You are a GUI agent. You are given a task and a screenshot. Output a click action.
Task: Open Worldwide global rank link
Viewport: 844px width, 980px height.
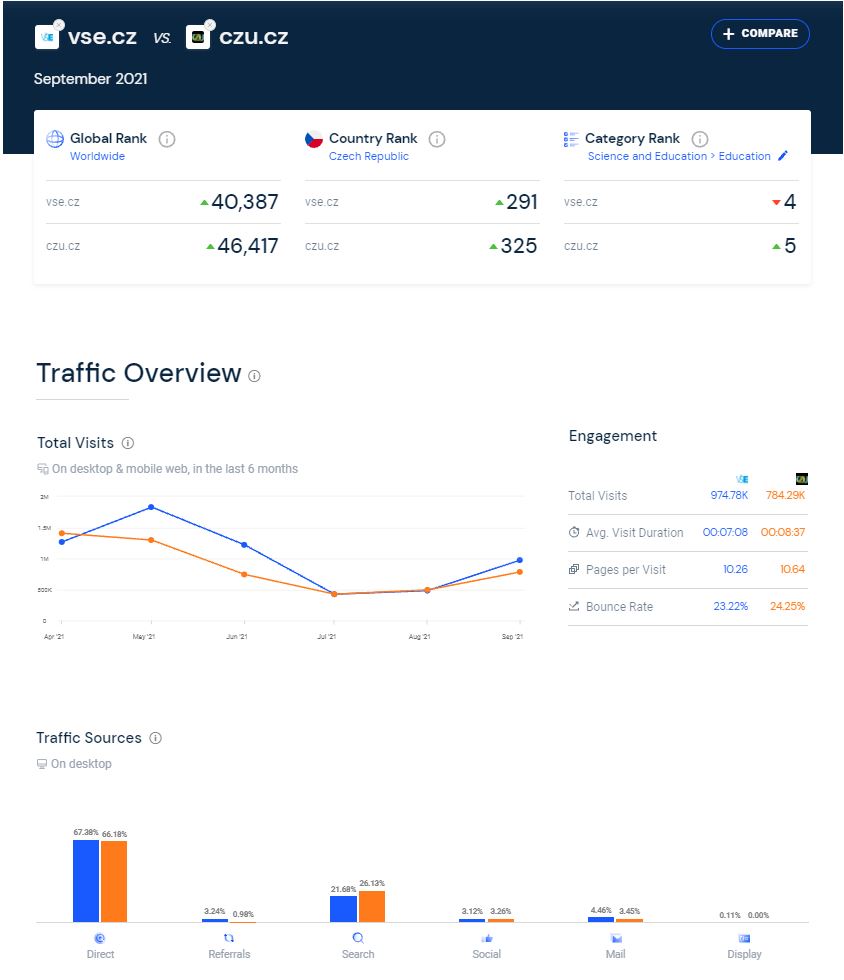(x=98, y=156)
